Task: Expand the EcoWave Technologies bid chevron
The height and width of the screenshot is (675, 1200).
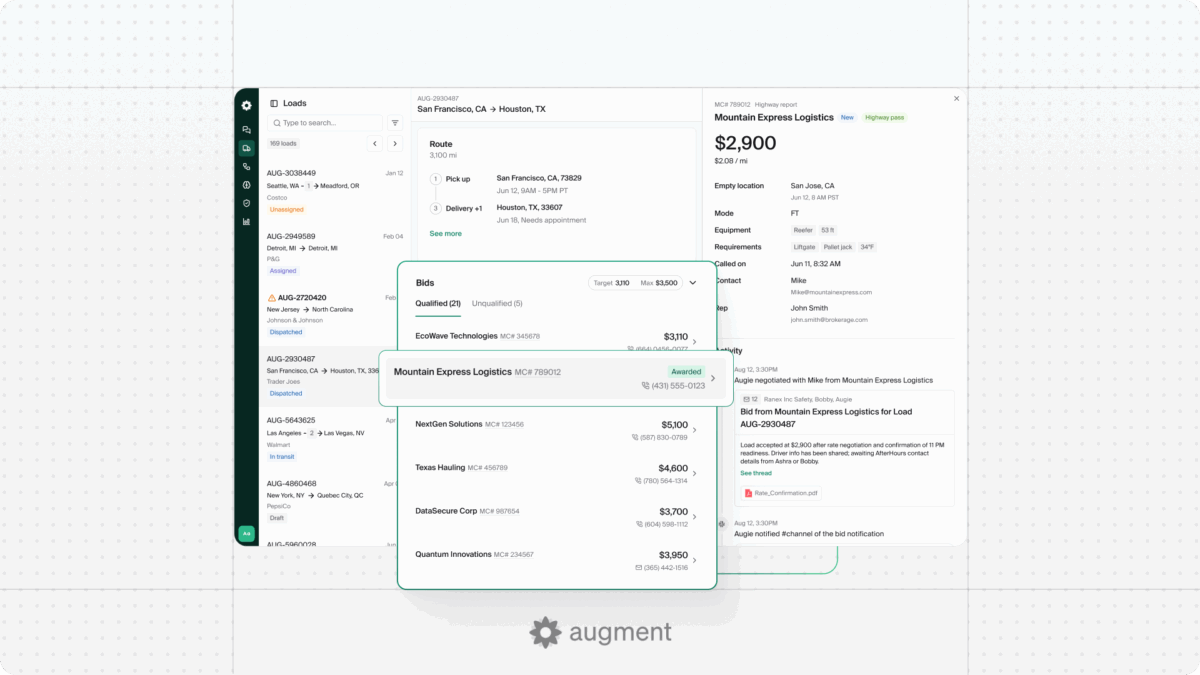Action: pos(695,342)
